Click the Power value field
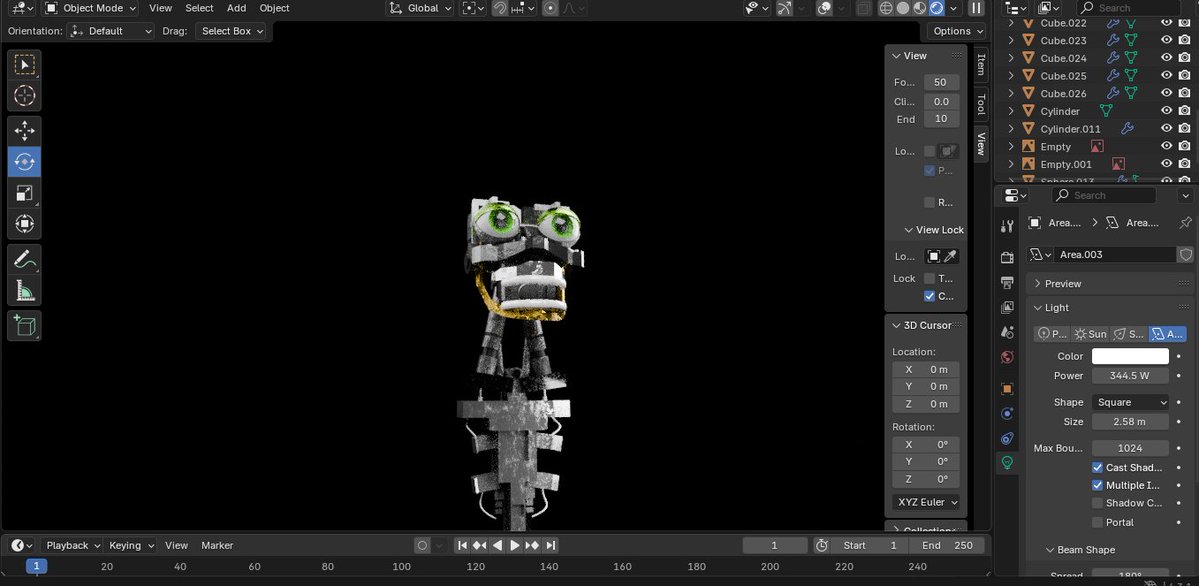The height and width of the screenshot is (586, 1199). pos(1130,376)
